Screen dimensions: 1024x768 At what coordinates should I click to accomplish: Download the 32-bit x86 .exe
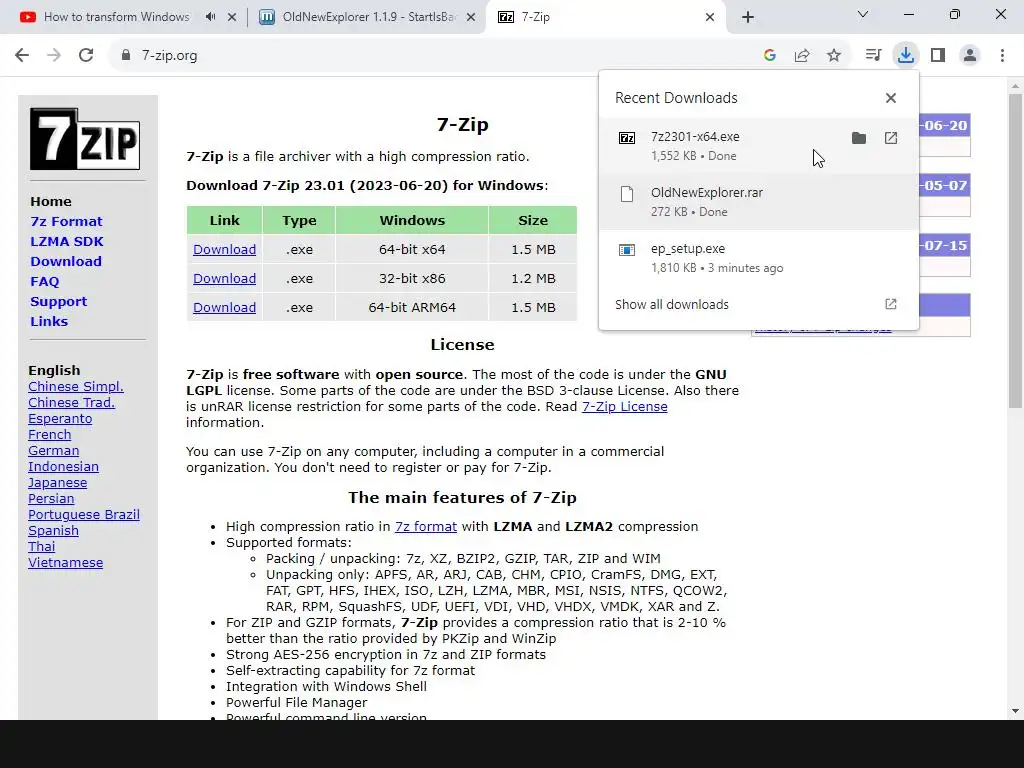click(224, 278)
